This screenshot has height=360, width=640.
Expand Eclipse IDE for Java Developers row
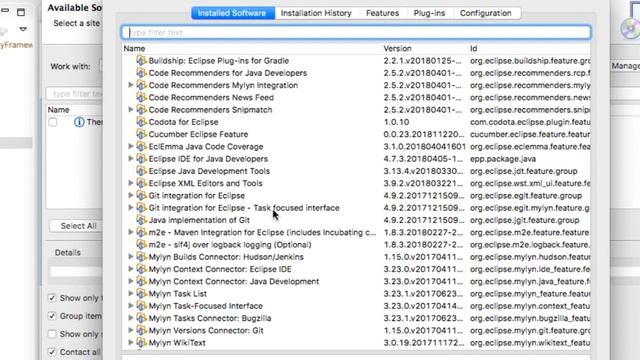131,158
